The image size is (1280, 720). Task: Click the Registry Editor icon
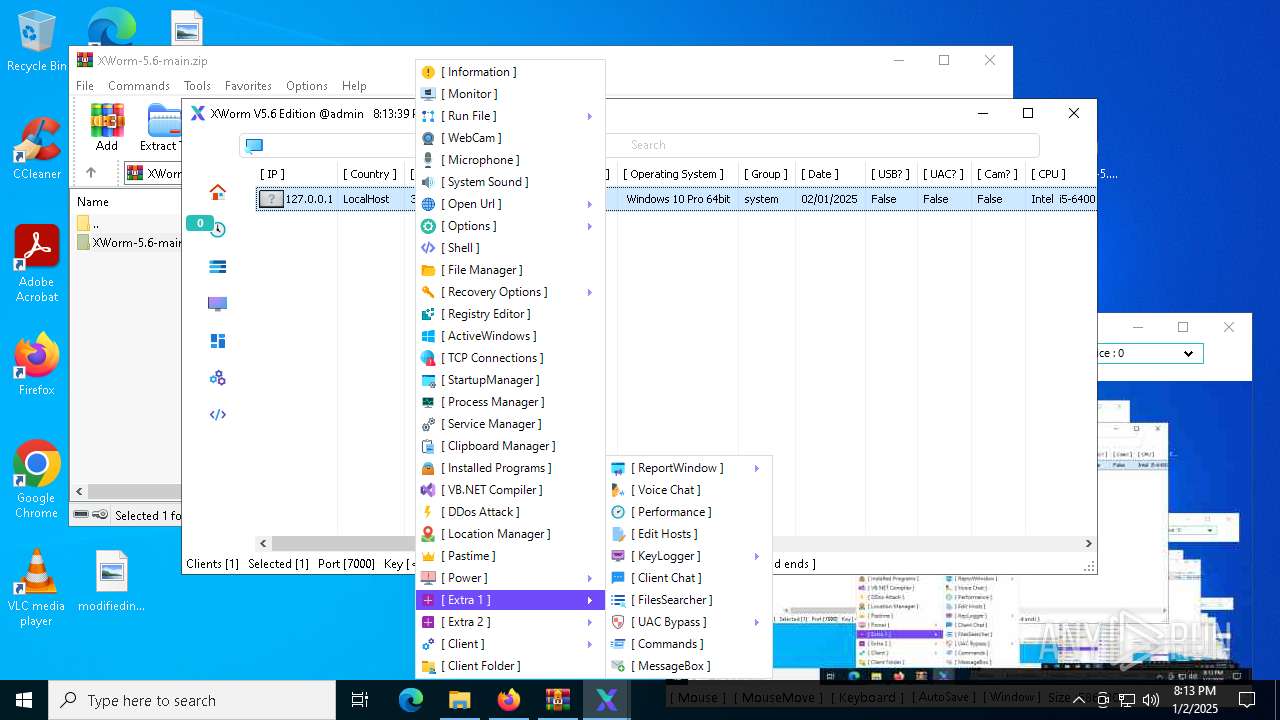tap(428, 314)
